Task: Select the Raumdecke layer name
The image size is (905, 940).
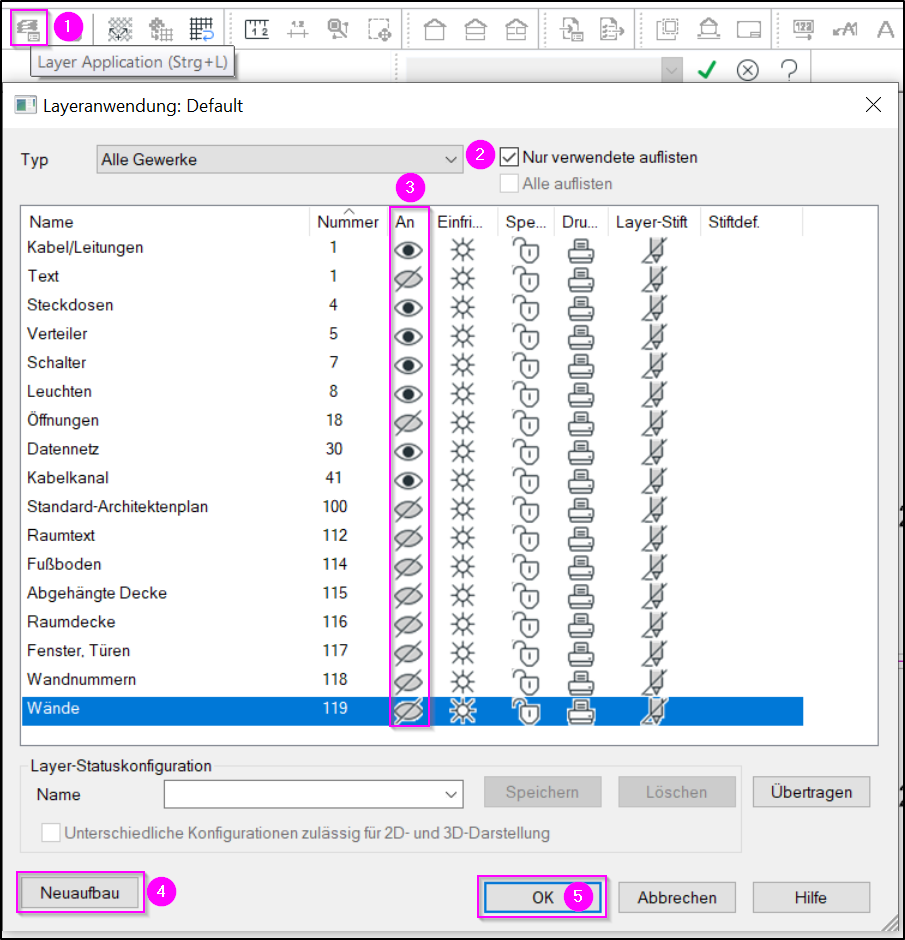Action: pyautogui.click(x=71, y=622)
